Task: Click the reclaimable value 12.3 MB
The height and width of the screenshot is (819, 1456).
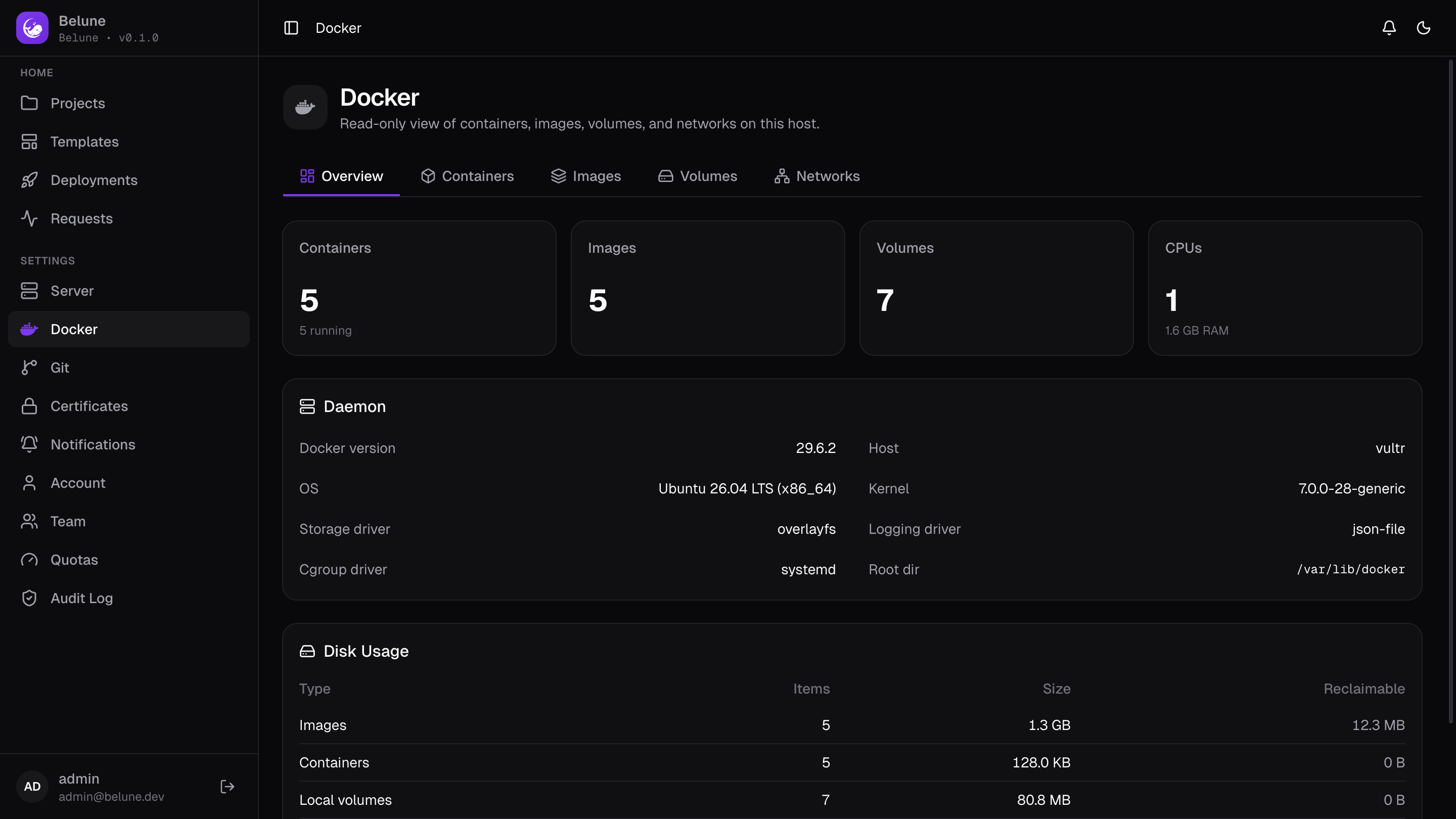Action: pos(1378,725)
